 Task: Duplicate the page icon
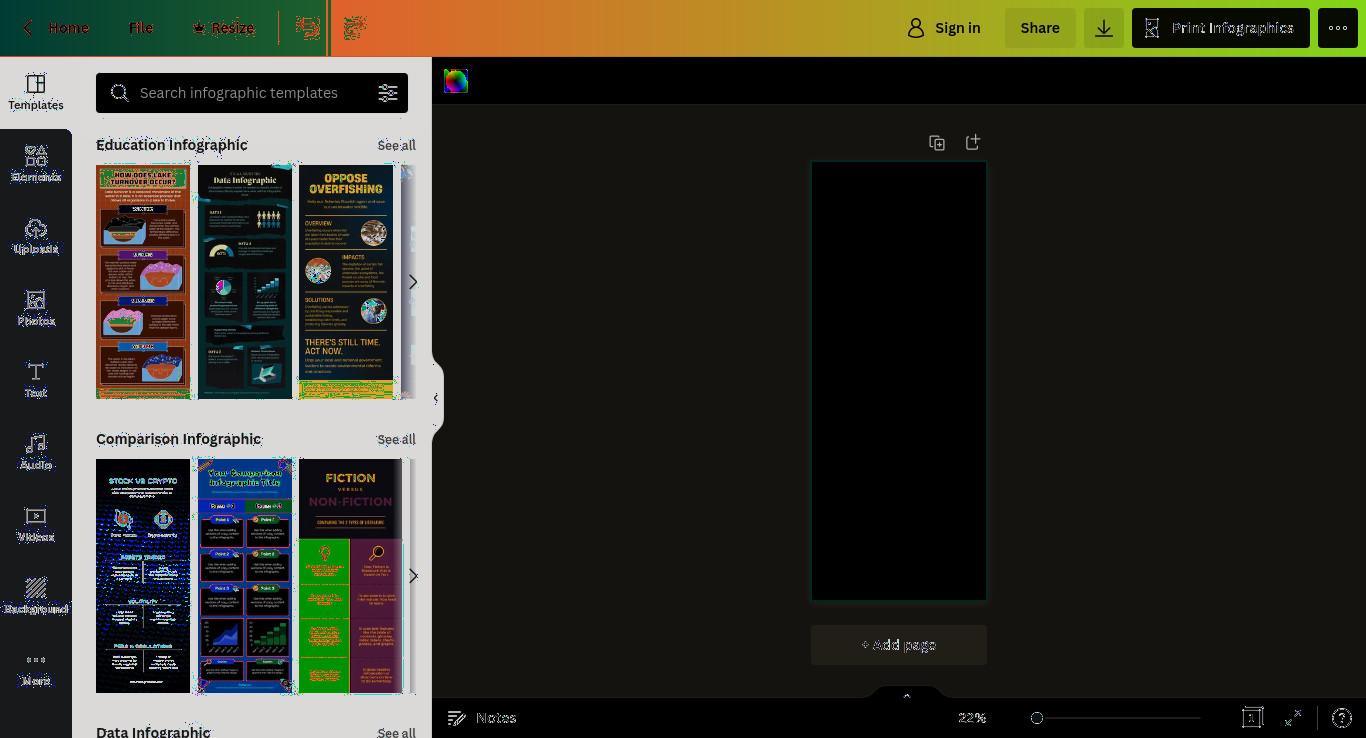pyautogui.click(x=937, y=143)
